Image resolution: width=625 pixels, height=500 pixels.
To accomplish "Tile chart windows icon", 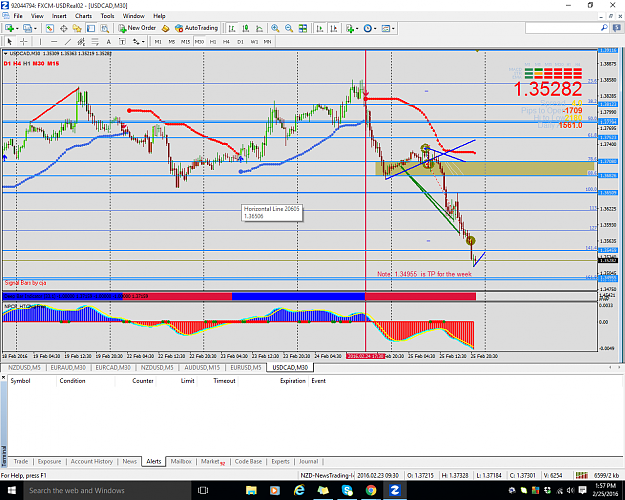I will 303,28.
